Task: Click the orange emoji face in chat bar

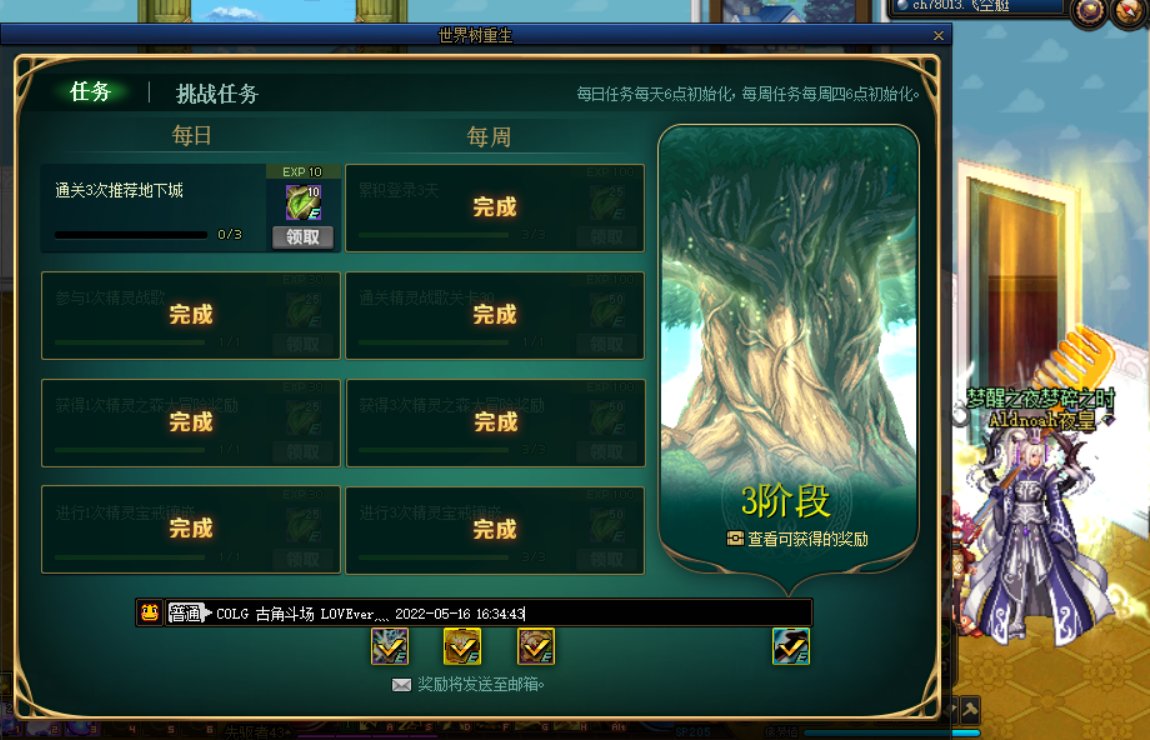Action: click(150, 612)
